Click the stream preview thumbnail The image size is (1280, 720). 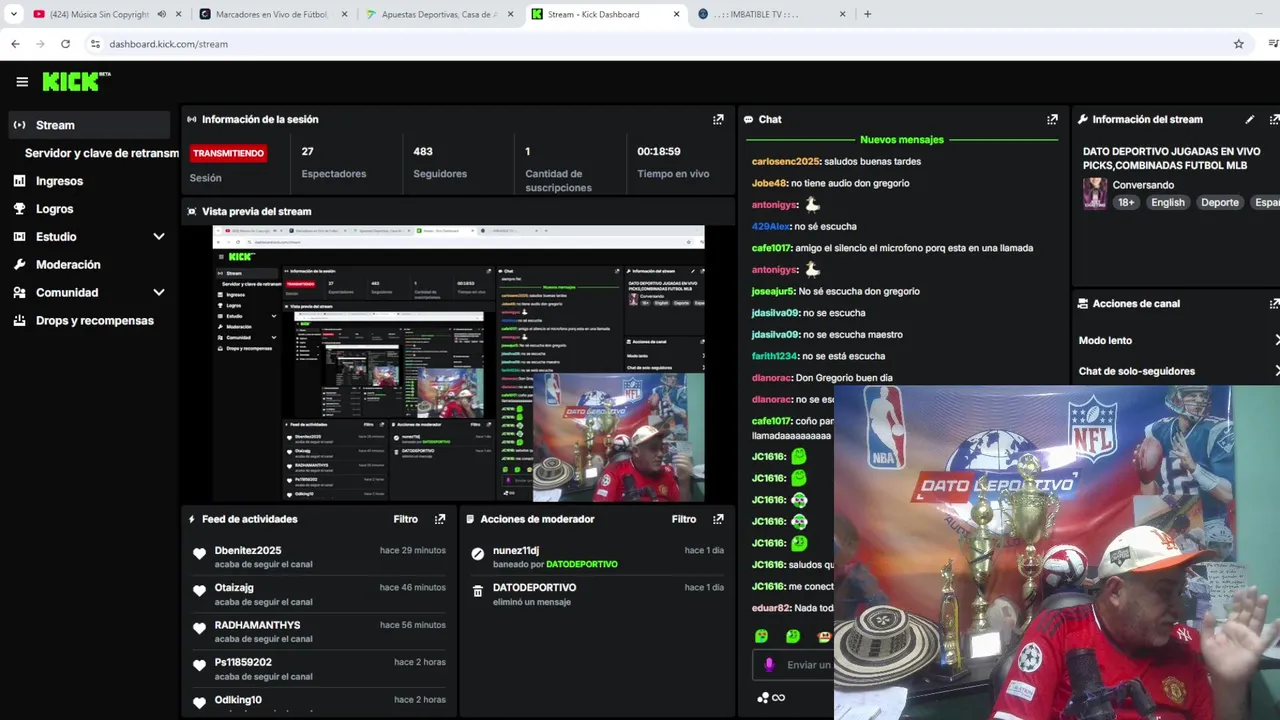point(458,363)
